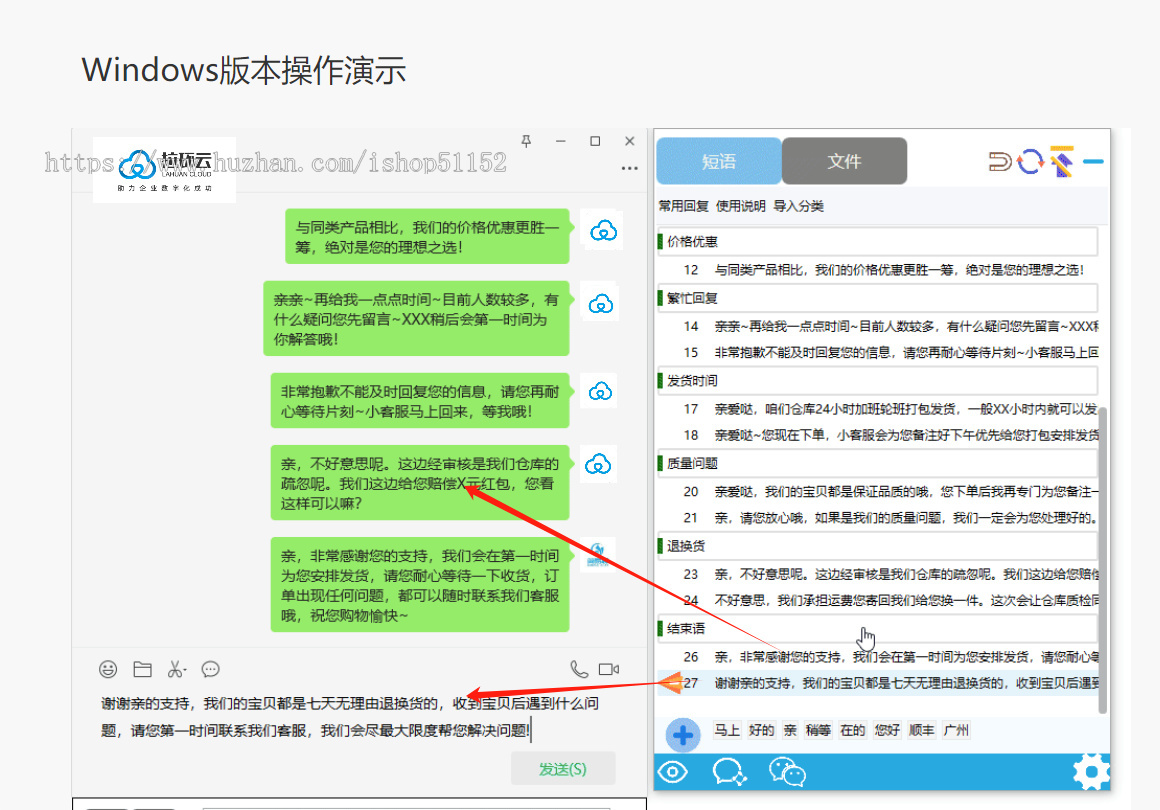The width and height of the screenshot is (1160, 810).
Task: Click the cloud avatar beside the first message
Action: [x=603, y=231]
